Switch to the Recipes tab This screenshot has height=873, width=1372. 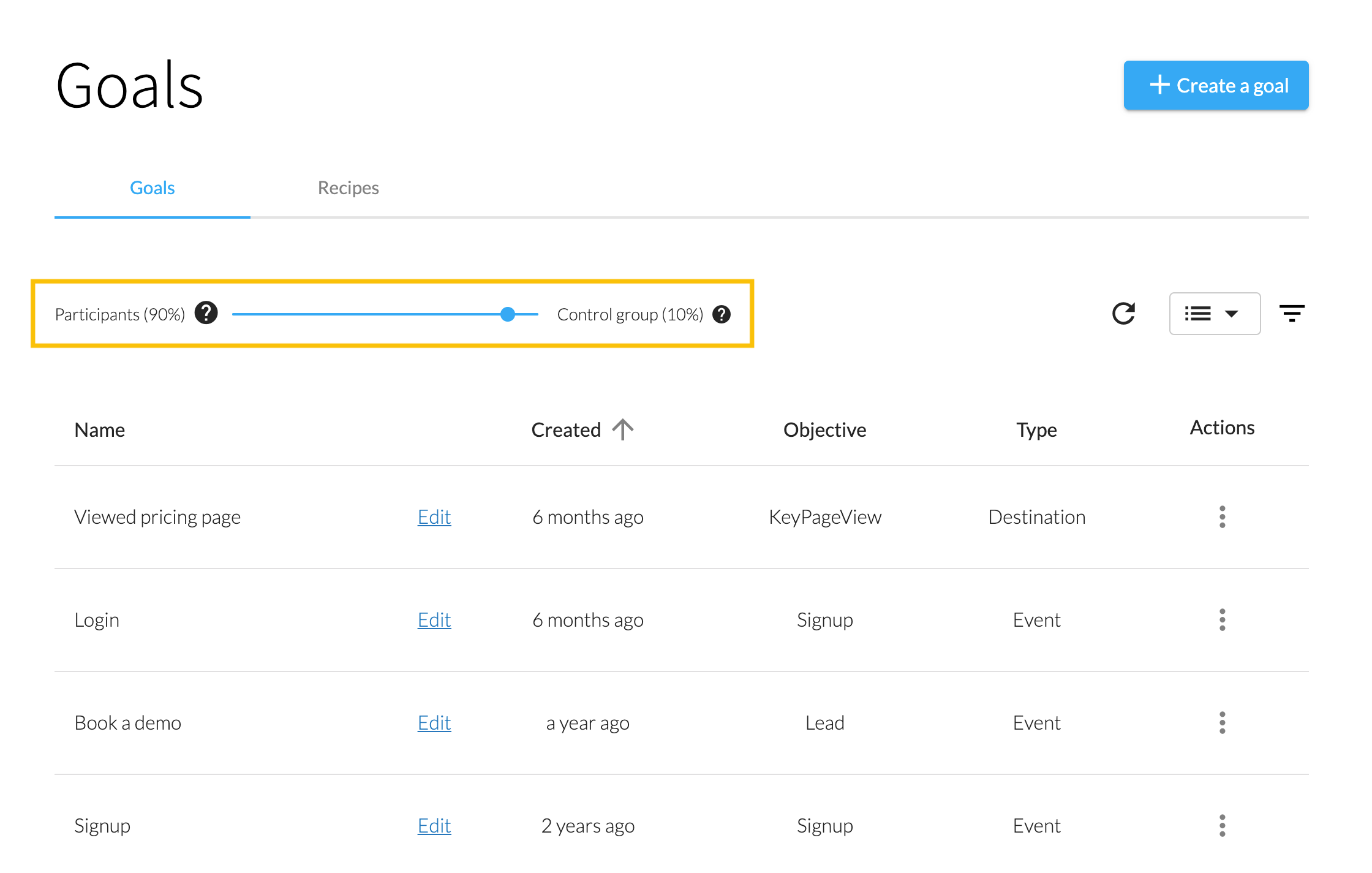pos(348,188)
